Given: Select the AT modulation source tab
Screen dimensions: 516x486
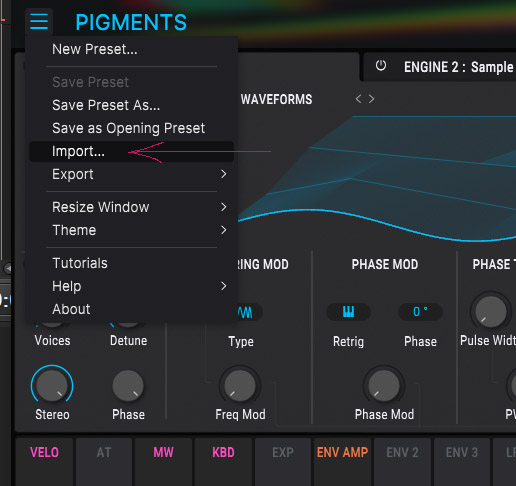Looking at the screenshot, I should [104, 462].
